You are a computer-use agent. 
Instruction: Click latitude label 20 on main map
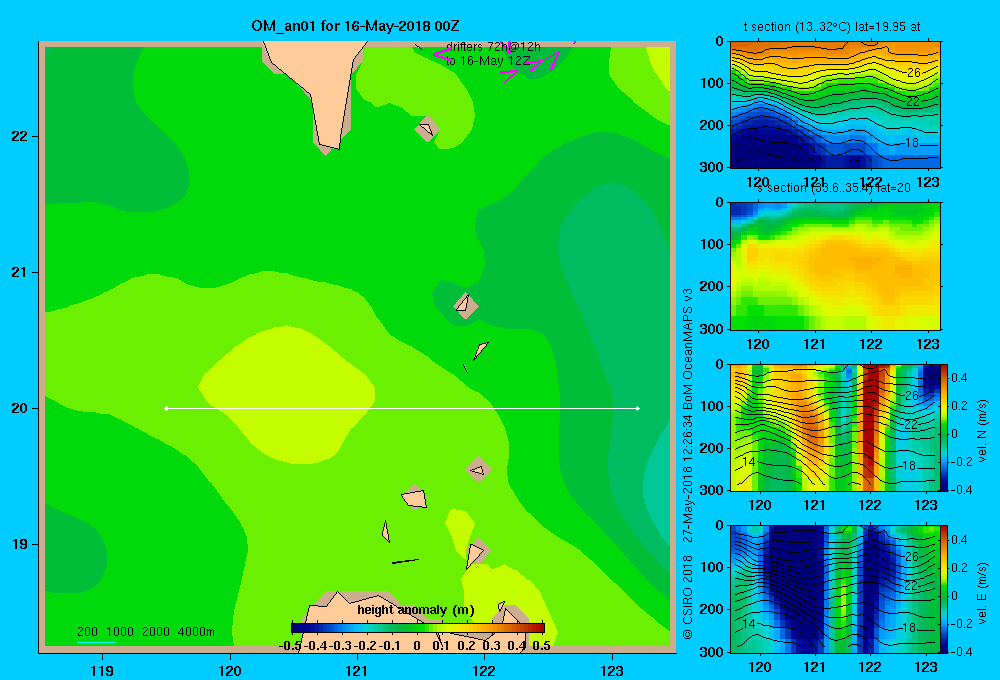(20, 408)
